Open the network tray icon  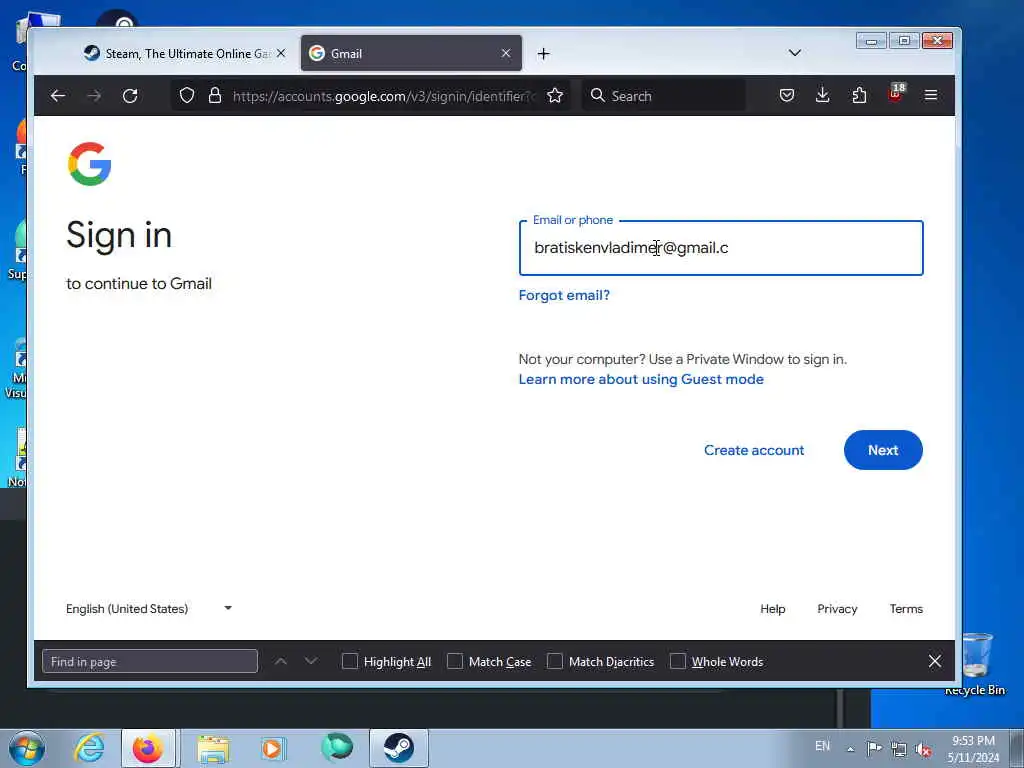click(899, 748)
